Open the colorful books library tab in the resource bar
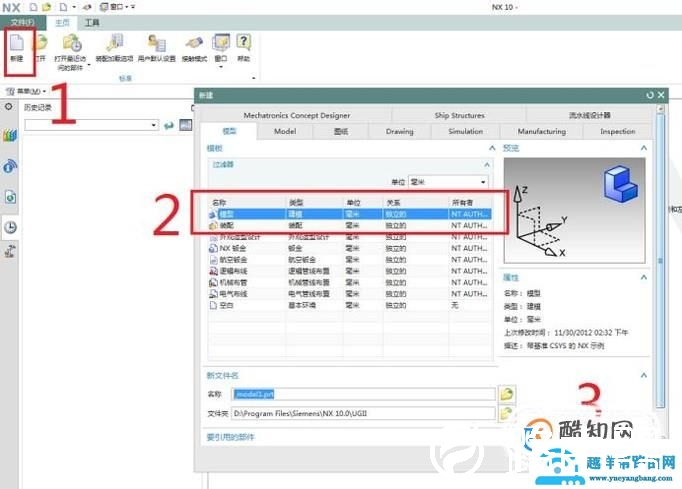 (10, 135)
